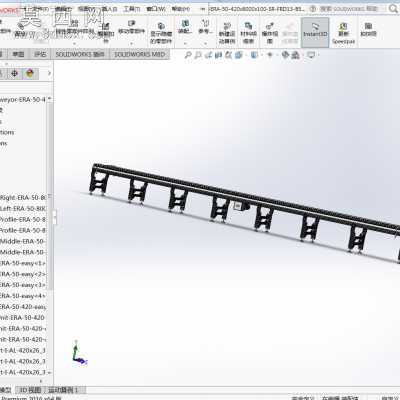
Task: Click the motor on the conveyor model
Action: point(241,207)
